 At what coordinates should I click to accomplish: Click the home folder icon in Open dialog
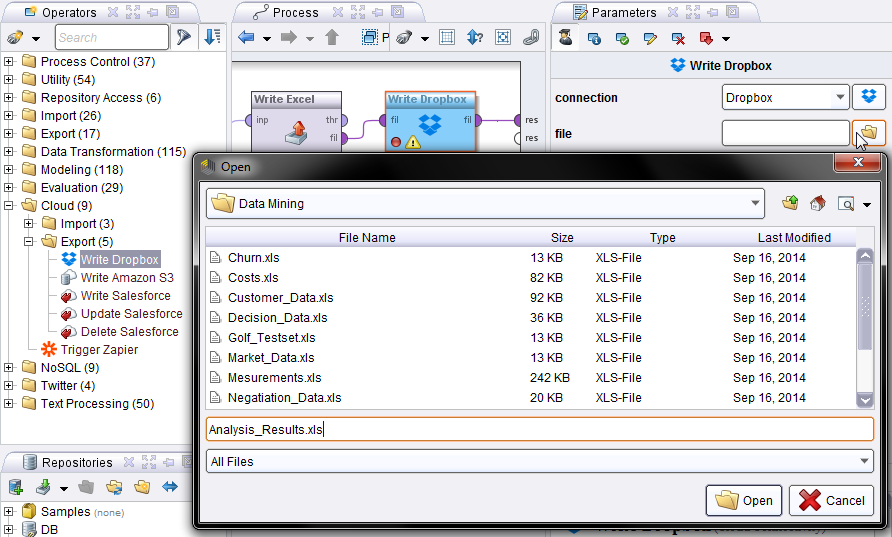pyautogui.click(x=818, y=203)
